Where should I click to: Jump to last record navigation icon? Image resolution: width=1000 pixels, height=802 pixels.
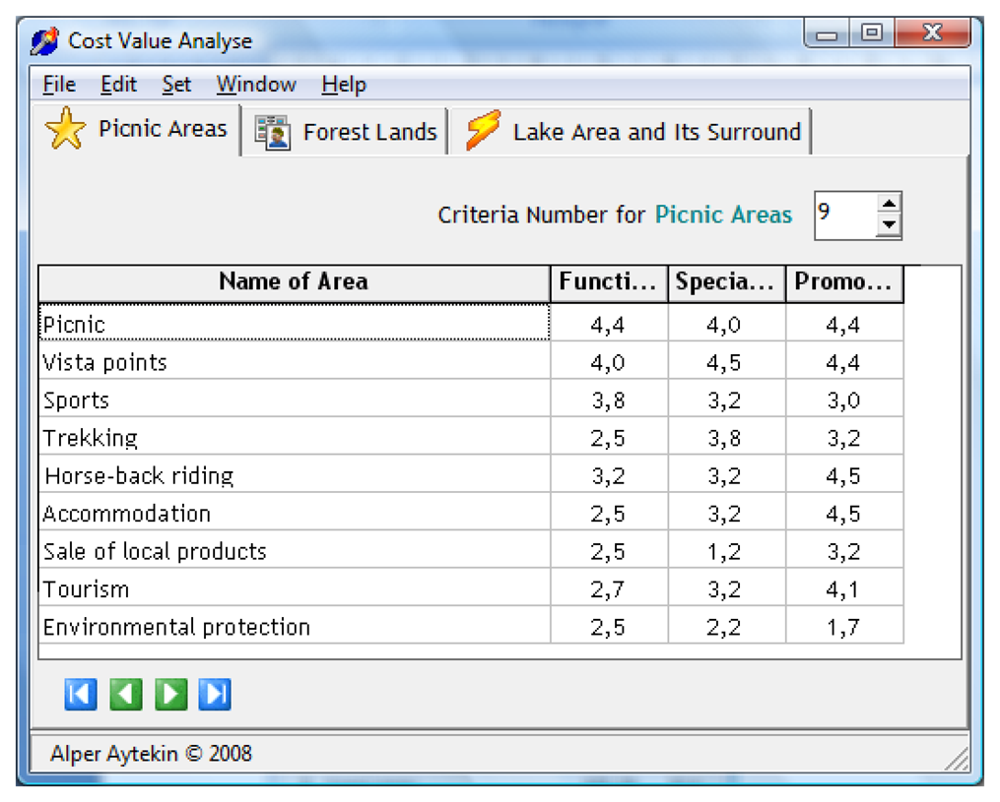[215, 693]
